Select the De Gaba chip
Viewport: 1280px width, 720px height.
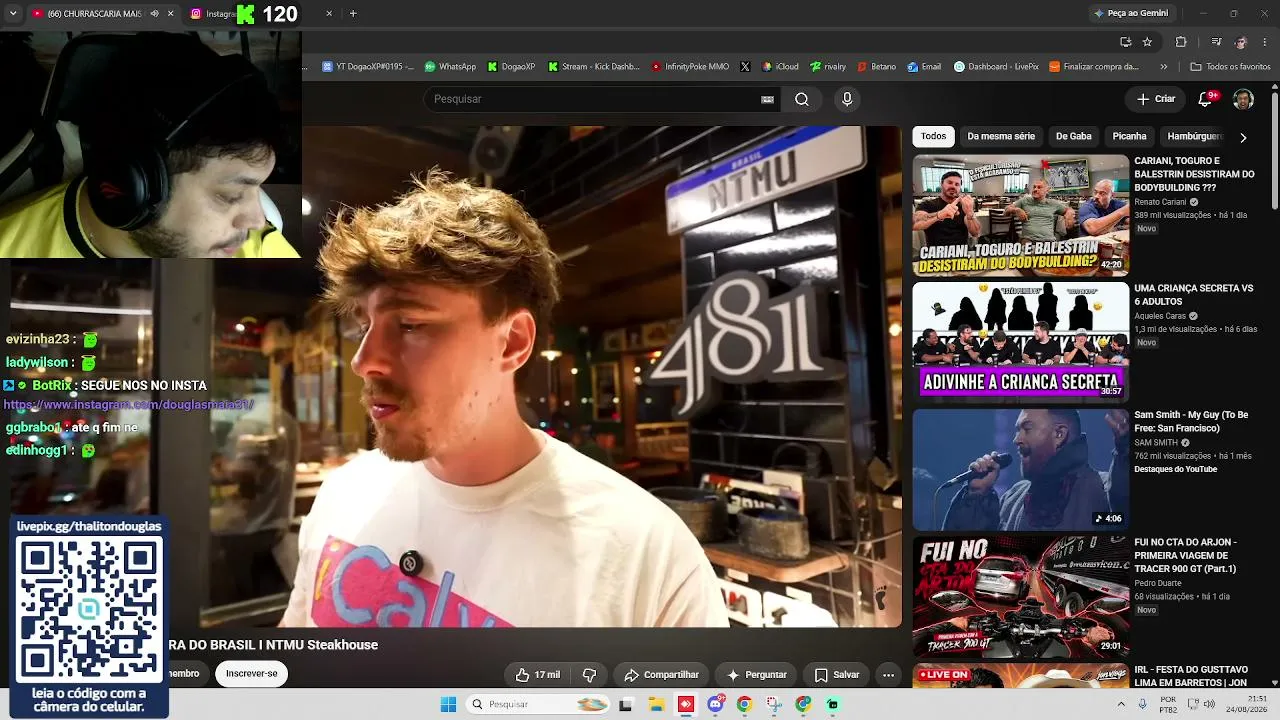coord(1074,136)
